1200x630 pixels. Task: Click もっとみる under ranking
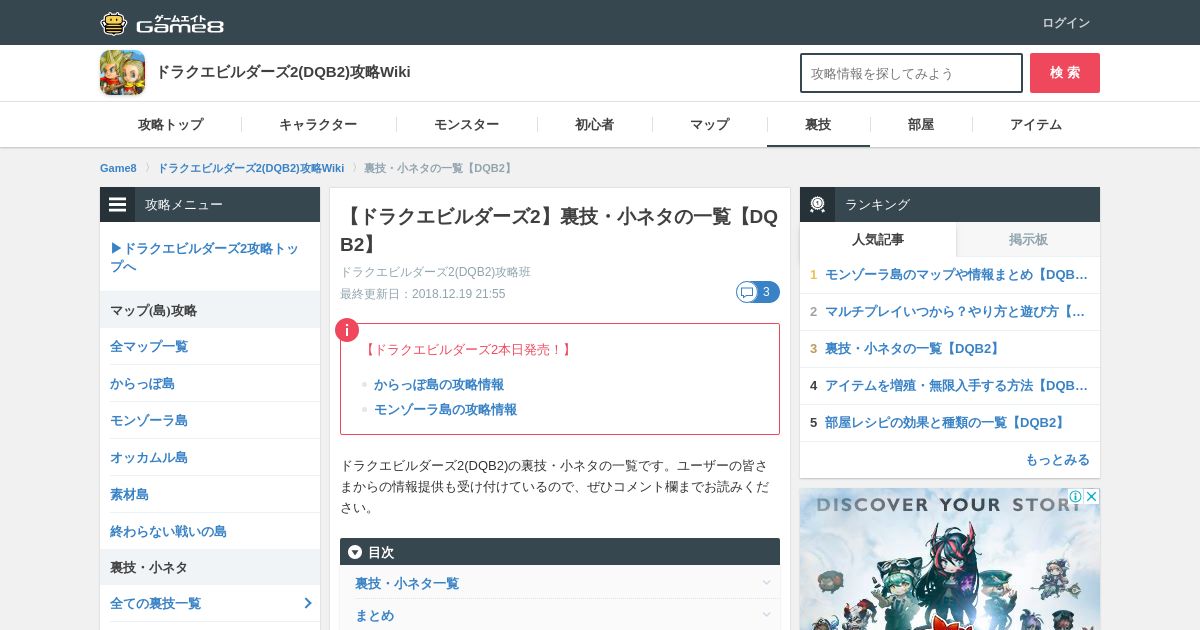(1057, 460)
